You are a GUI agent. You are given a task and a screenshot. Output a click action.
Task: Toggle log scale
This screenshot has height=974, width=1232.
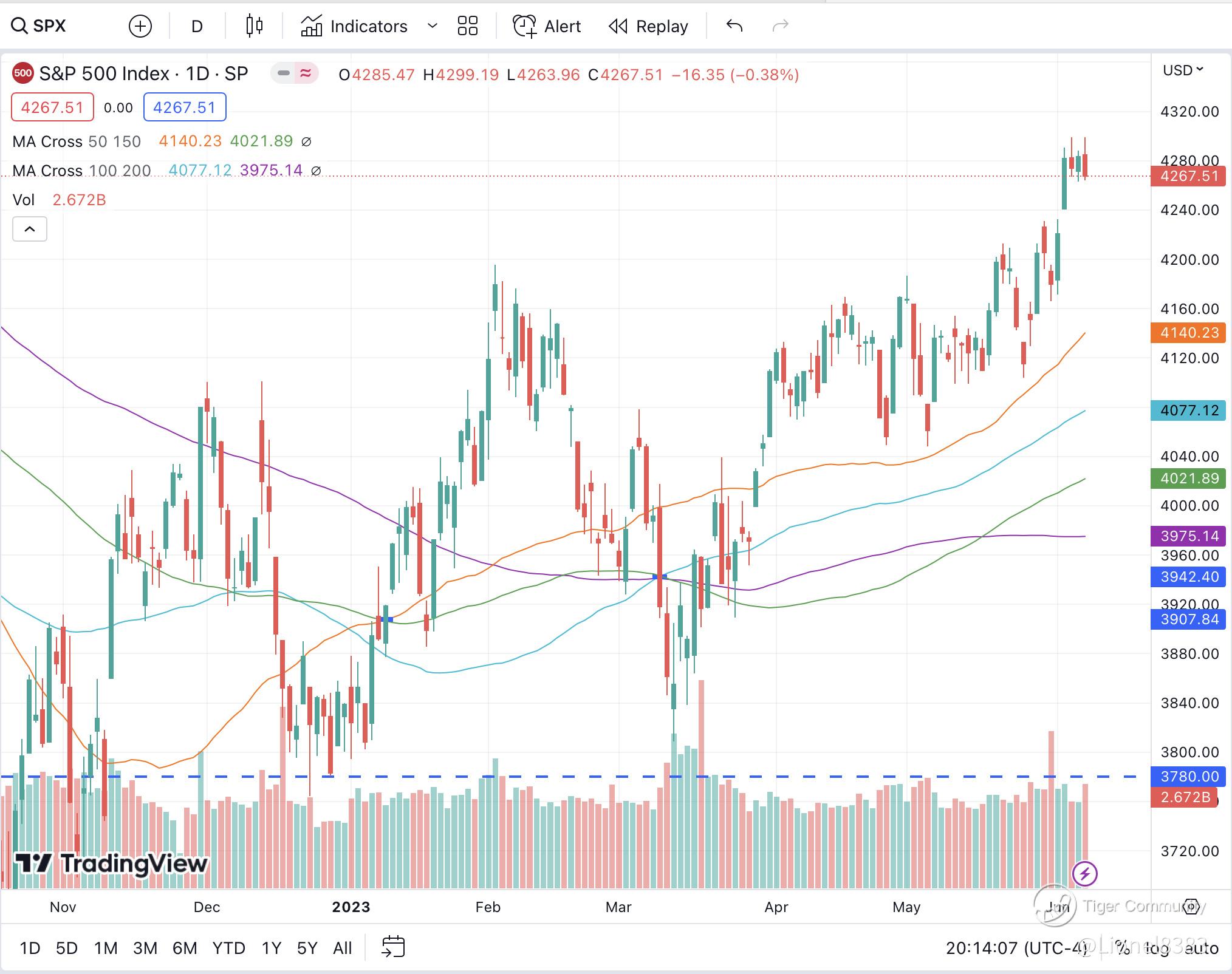1157,948
